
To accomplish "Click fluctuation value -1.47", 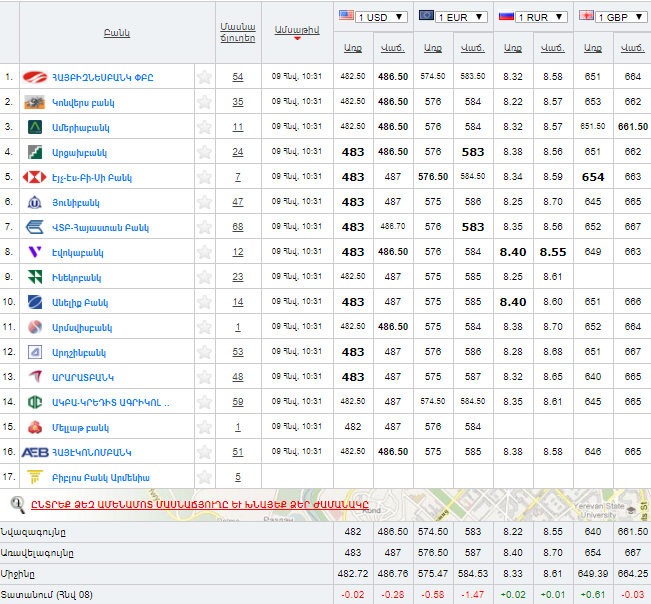I will 473,595.
